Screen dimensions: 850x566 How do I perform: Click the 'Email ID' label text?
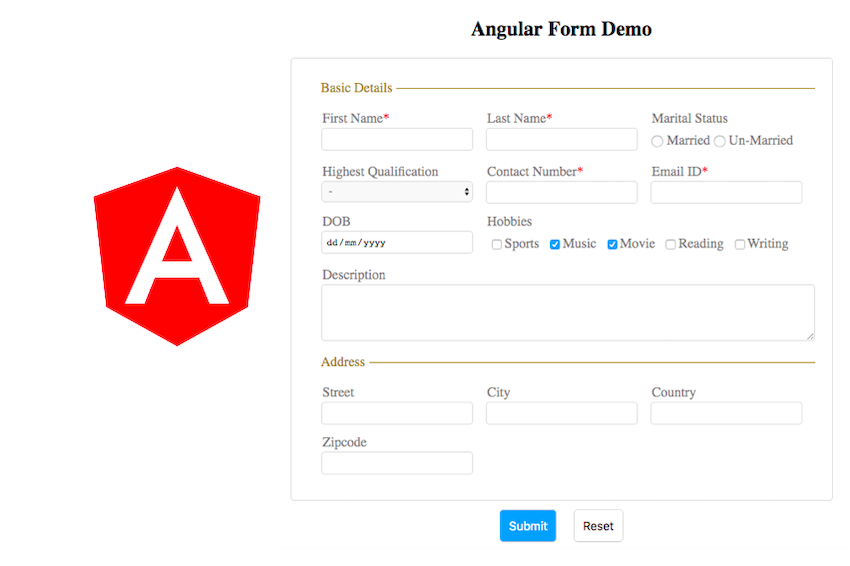[x=677, y=171]
